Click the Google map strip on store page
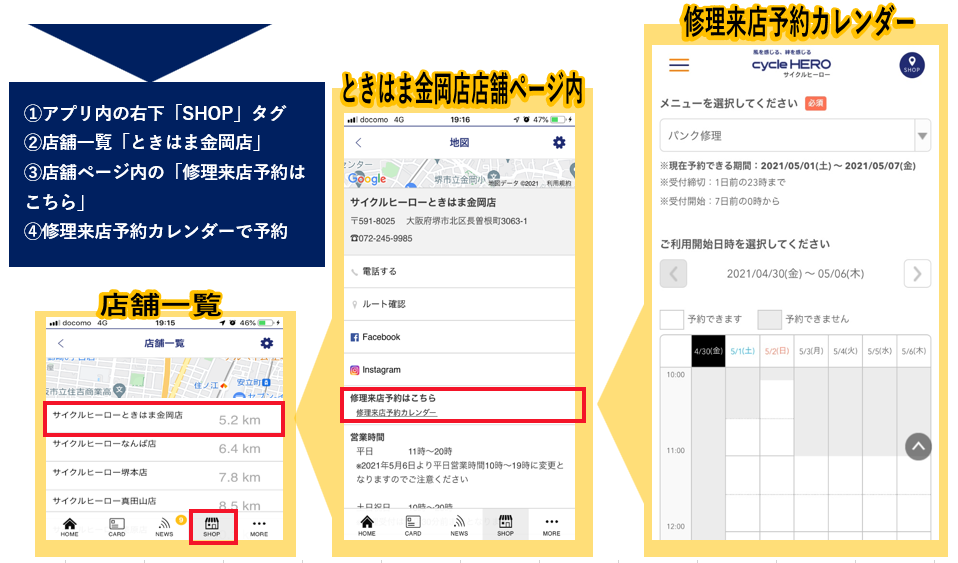This screenshot has height=563, width=958. point(459,174)
